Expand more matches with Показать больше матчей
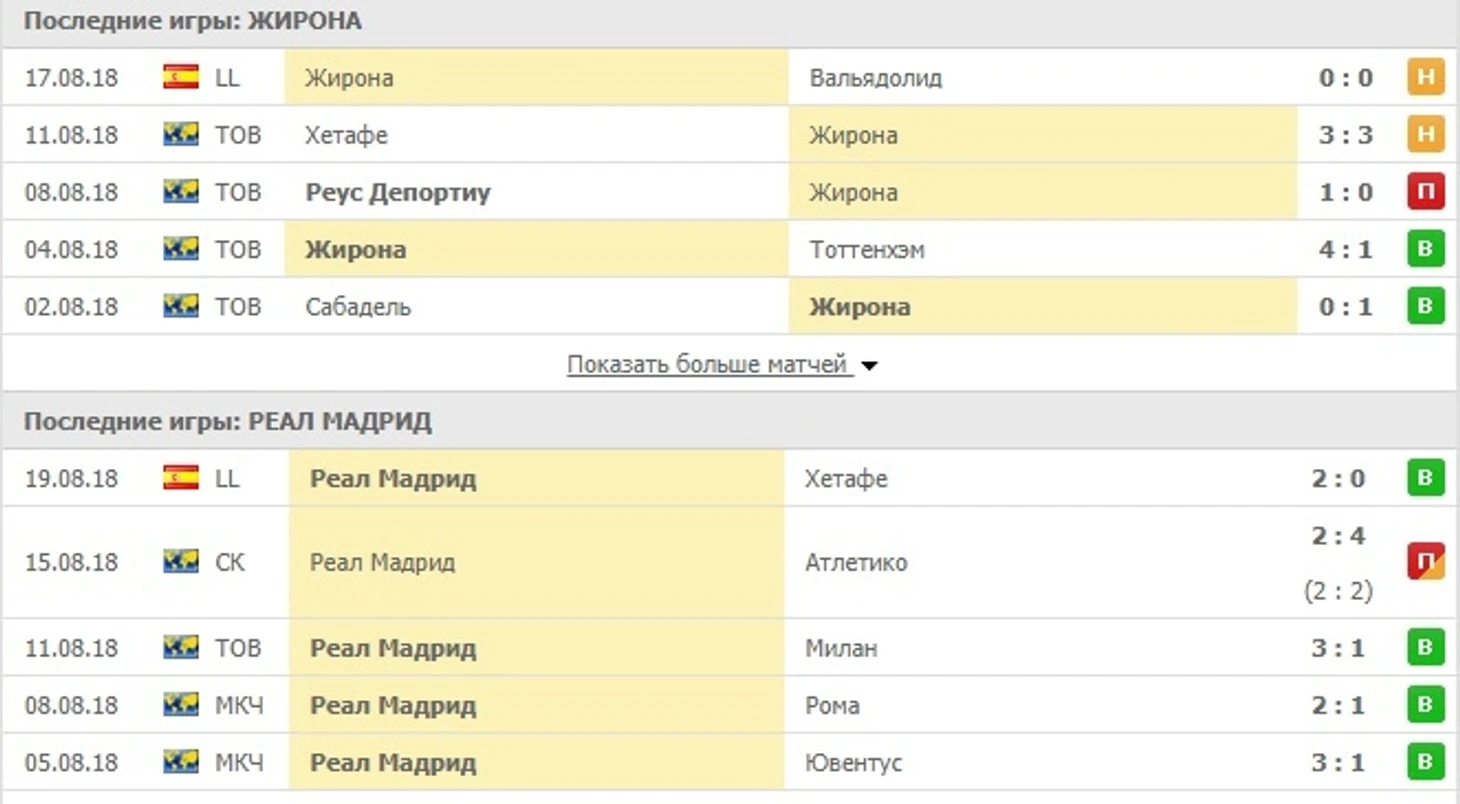This screenshot has height=804, width=1460. pos(708,364)
